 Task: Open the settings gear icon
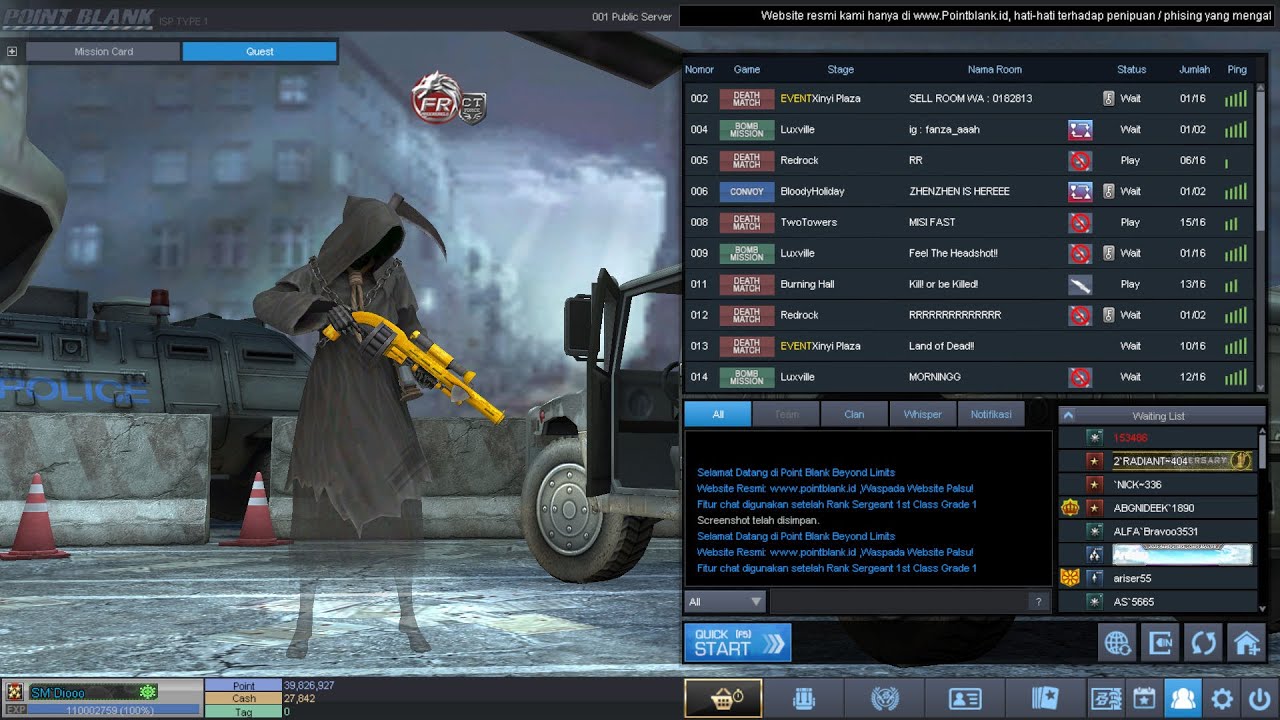click(x=1221, y=698)
